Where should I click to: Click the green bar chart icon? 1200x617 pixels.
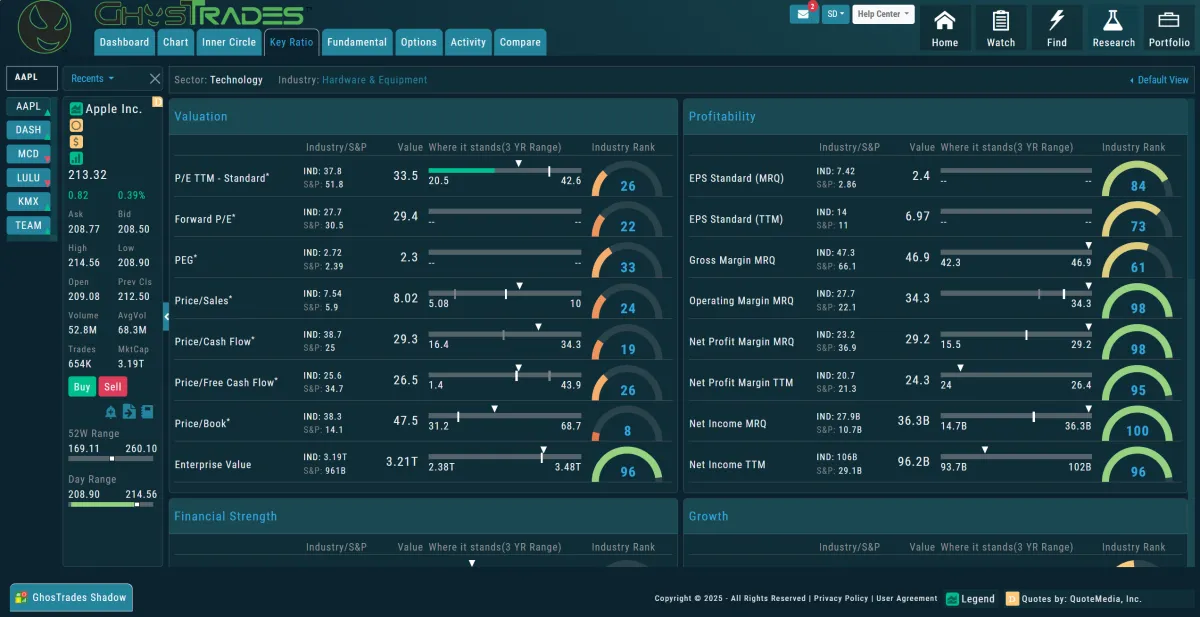[x=76, y=158]
